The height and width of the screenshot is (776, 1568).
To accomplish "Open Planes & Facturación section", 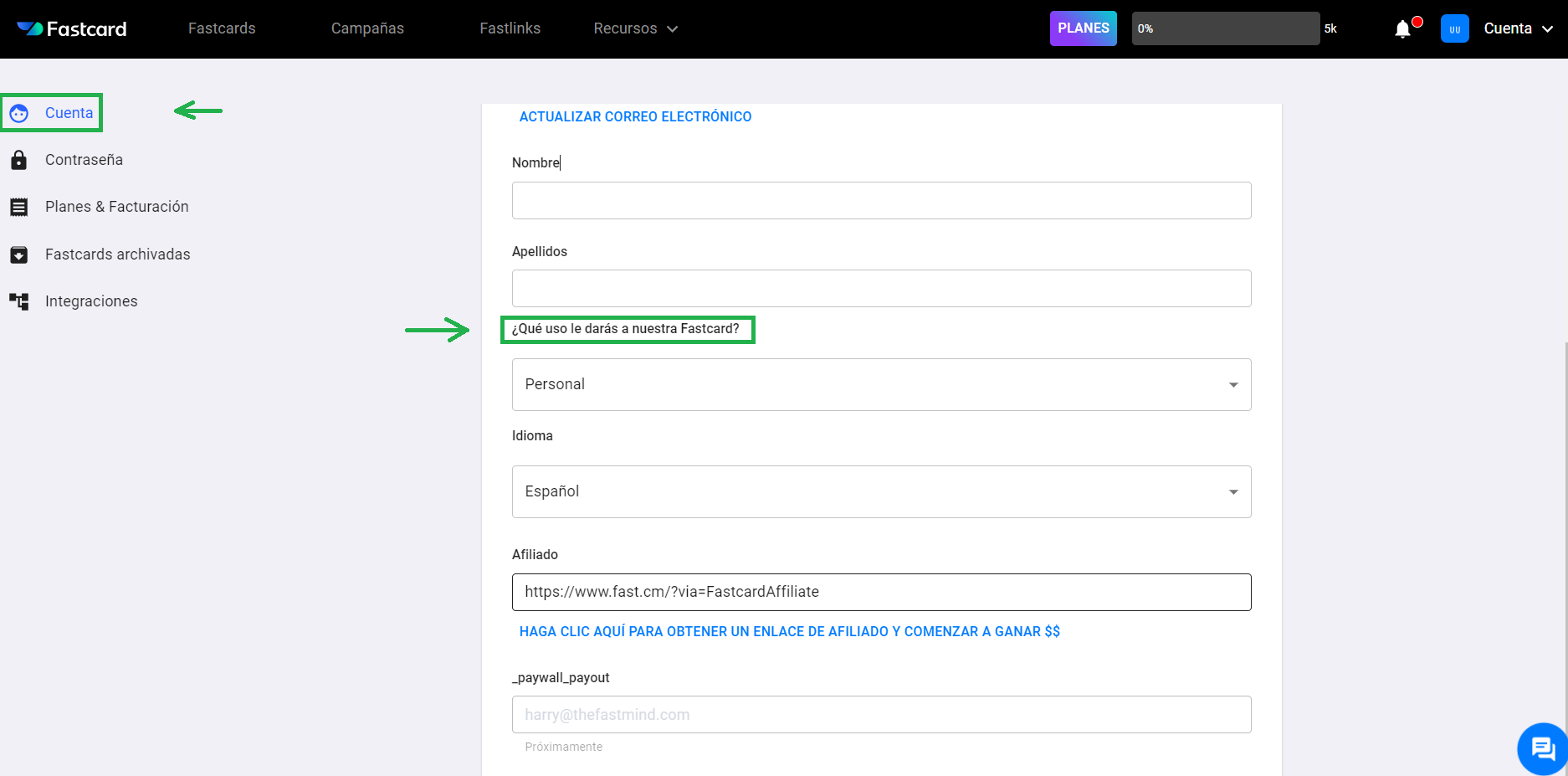I will pos(116,207).
